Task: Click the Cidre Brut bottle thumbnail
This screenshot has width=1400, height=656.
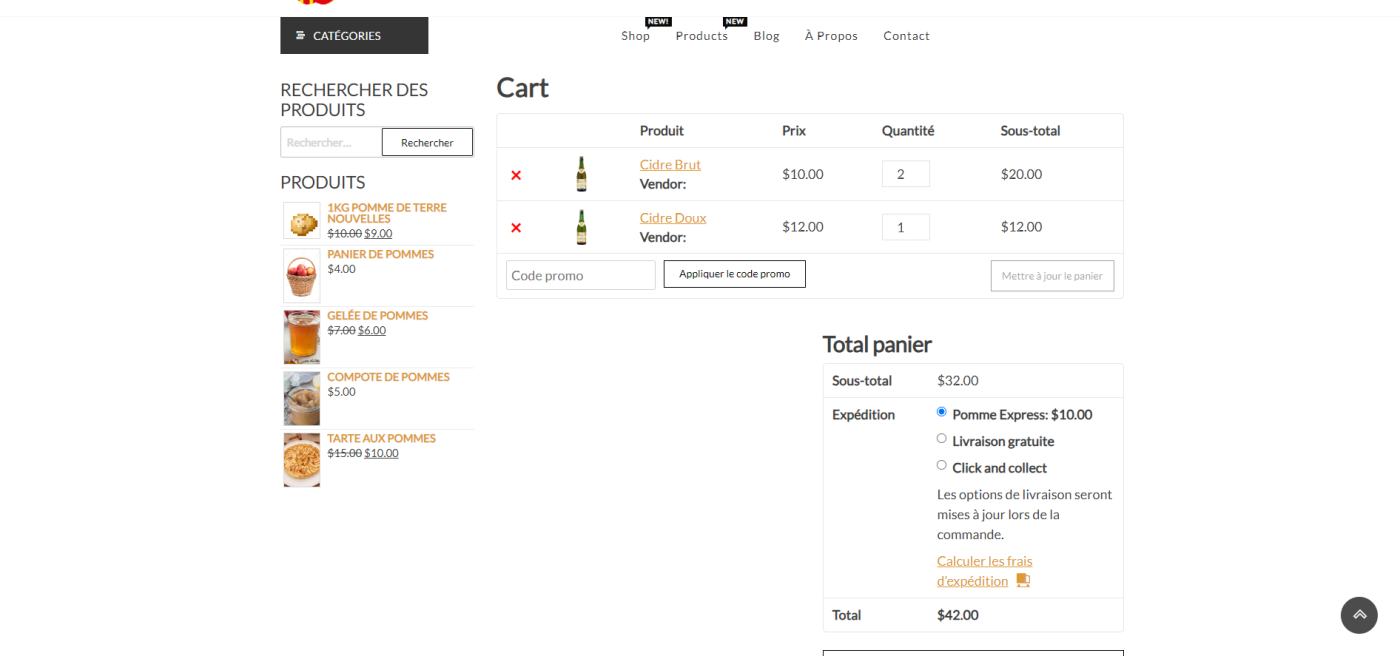Action: pos(581,174)
